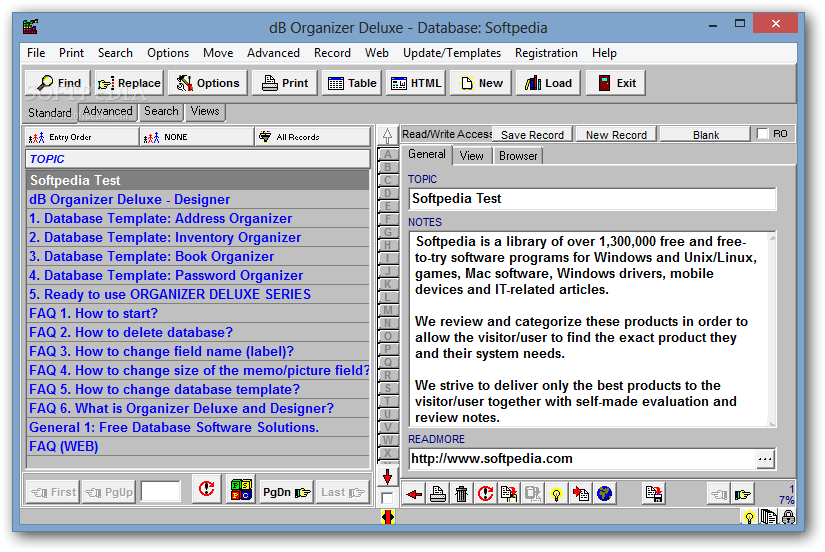The width and height of the screenshot is (825, 552).
Task: Select 'General 1: Free Database Software Solutions.' row
Action: coord(198,428)
